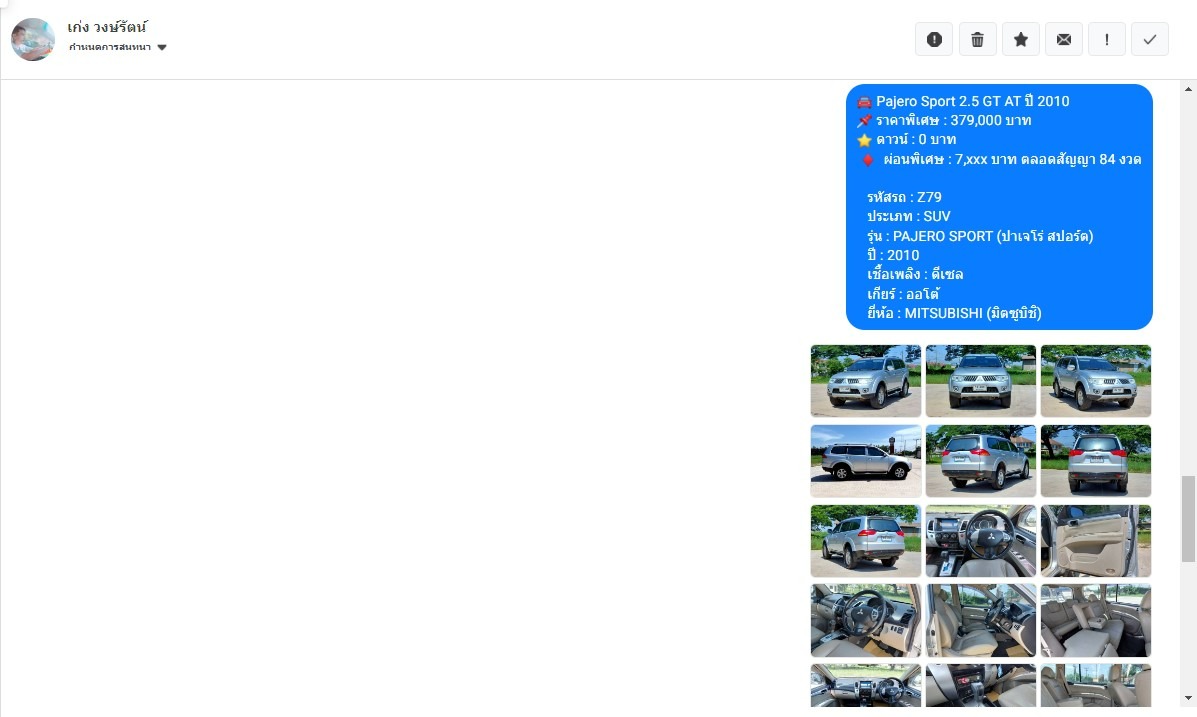This screenshot has height=717, width=1197.
Task: Open the door panel interior photo
Action: point(1095,541)
